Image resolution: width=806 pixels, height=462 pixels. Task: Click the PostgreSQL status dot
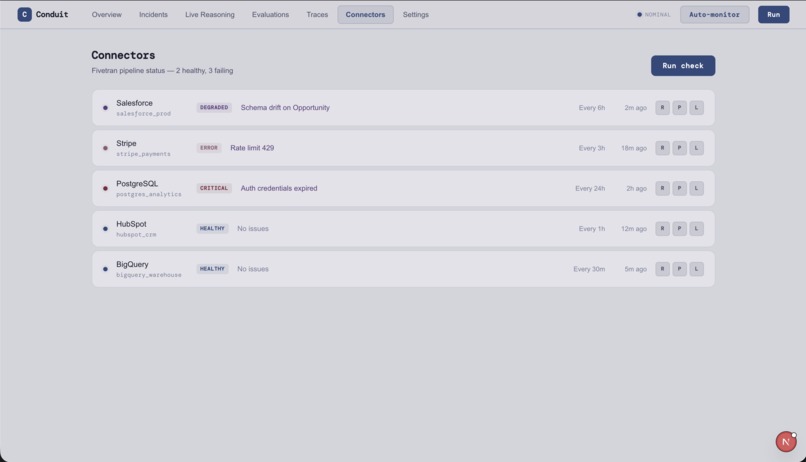point(105,189)
